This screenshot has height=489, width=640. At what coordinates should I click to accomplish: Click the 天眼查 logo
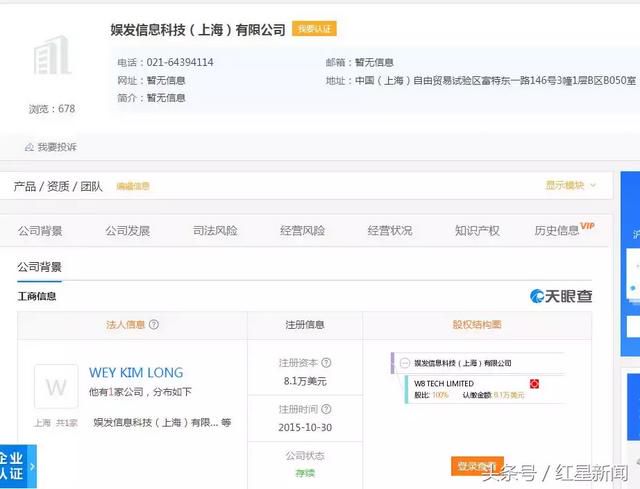pos(561,296)
